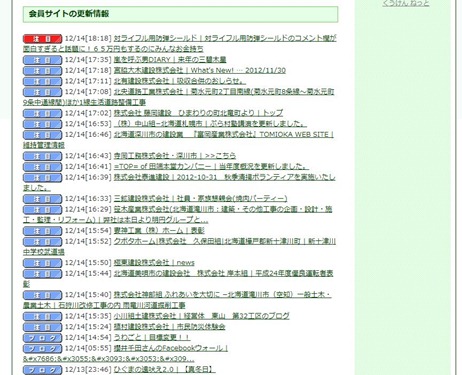Viewport: 462px width, 375px height.
Task: Click the red 注目 badge at 12/14[18:18]
Action: coord(42,39)
